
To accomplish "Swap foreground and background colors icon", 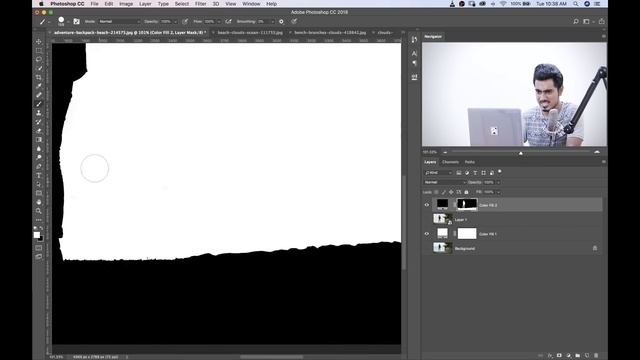I will point(41,229).
